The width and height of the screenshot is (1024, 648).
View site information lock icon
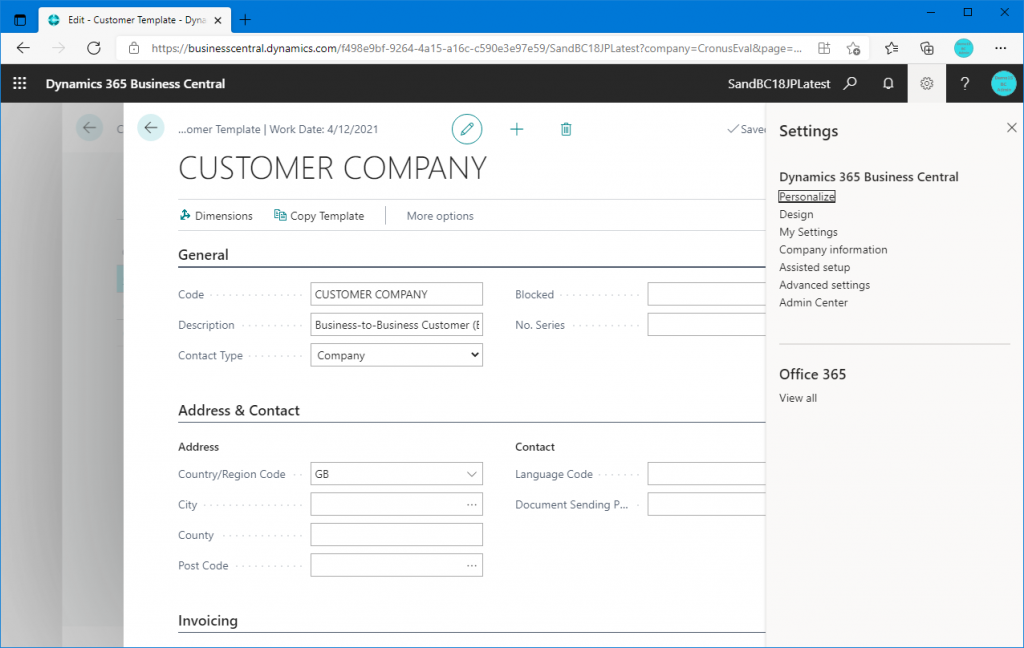click(x=134, y=48)
